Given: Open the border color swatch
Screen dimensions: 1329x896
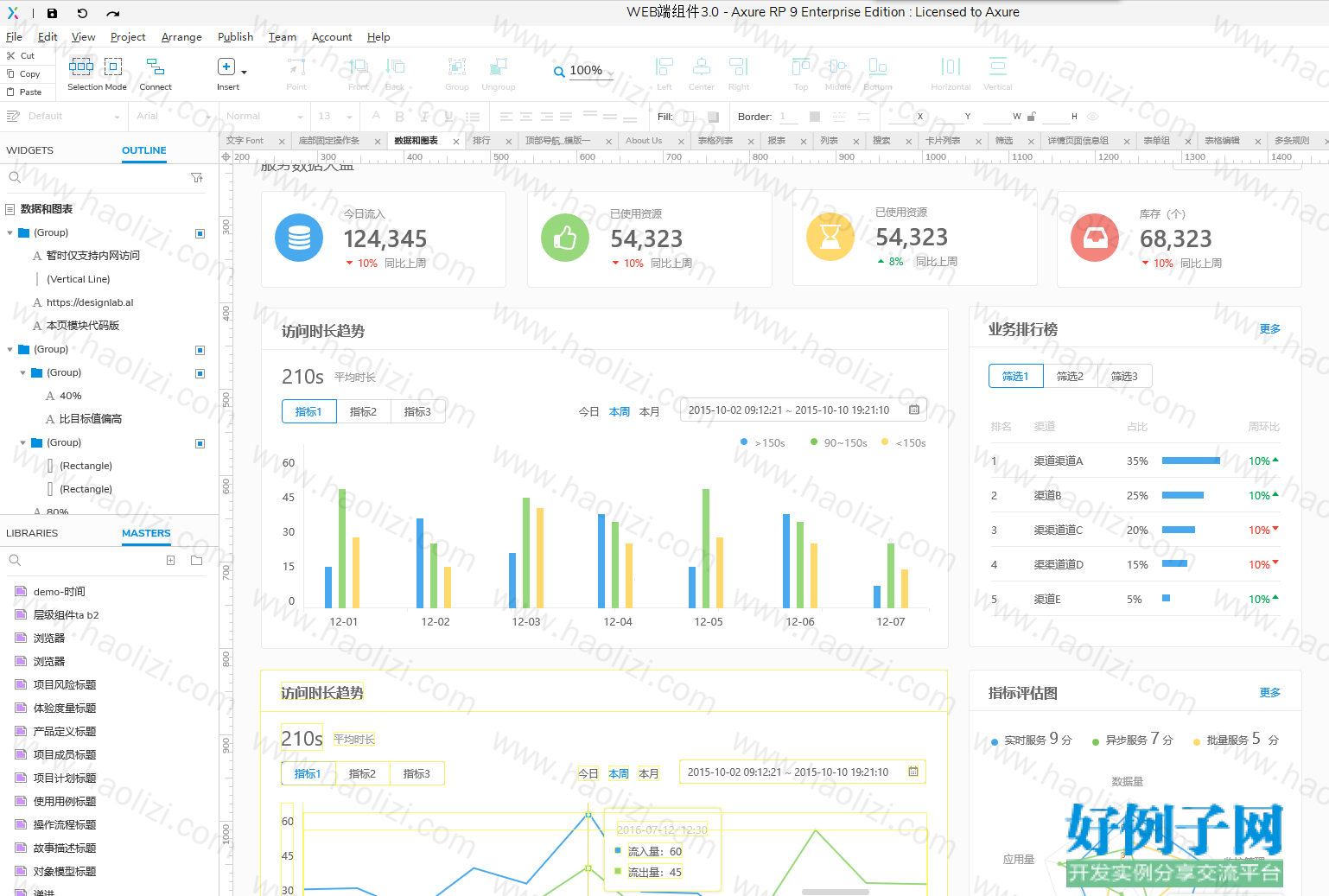Looking at the screenshot, I should (815, 117).
